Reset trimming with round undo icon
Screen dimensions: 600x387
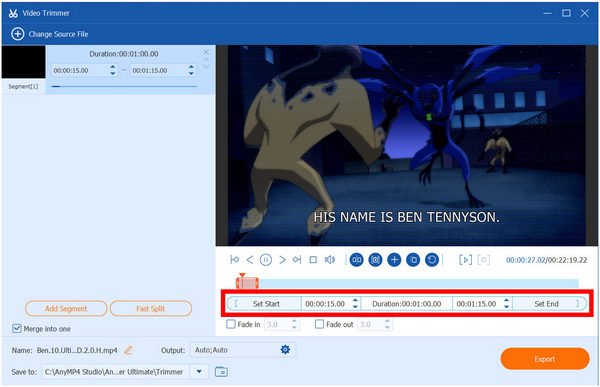click(432, 260)
